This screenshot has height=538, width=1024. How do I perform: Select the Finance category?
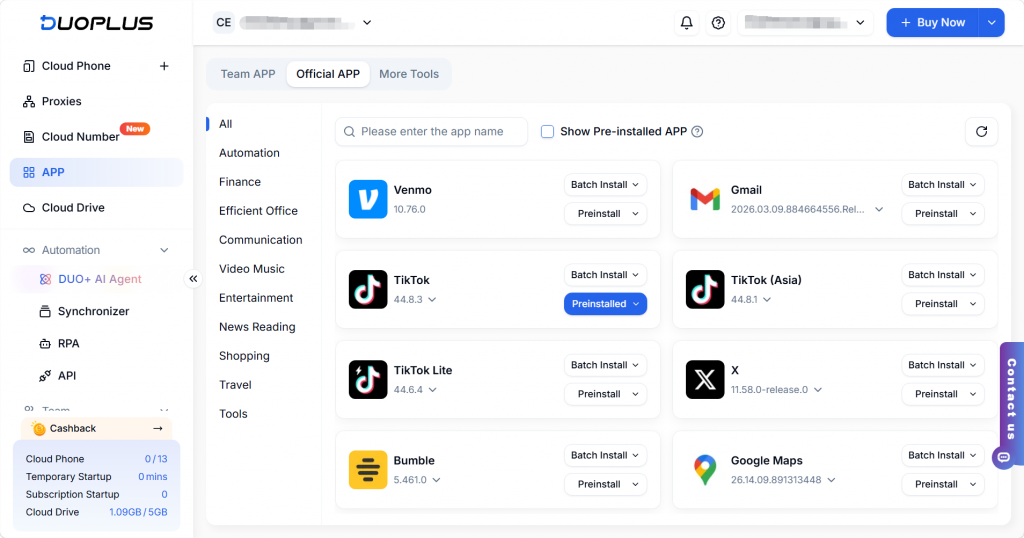[240, 182]
